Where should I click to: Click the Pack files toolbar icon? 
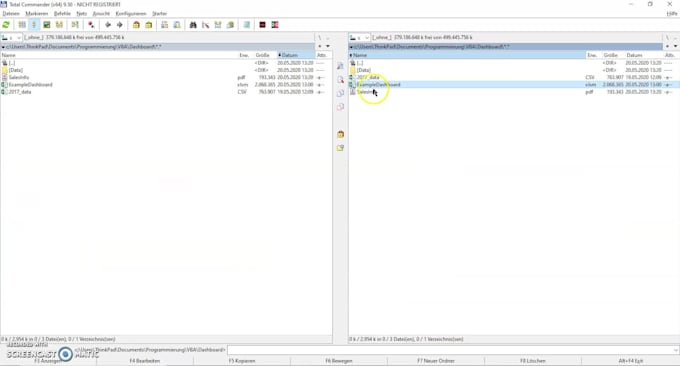(x=136, y=25)
